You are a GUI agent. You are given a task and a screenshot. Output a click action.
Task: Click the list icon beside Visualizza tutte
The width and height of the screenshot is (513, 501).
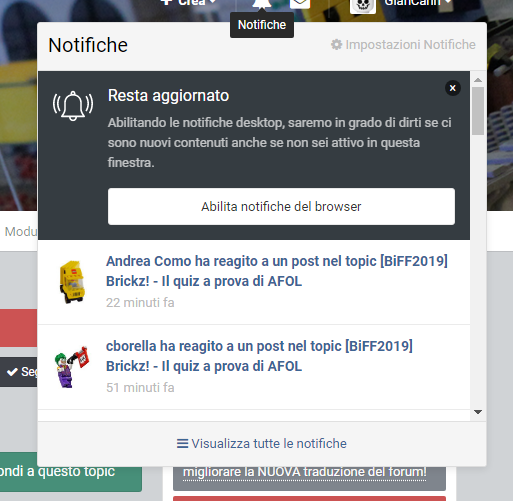coord(182,444)
